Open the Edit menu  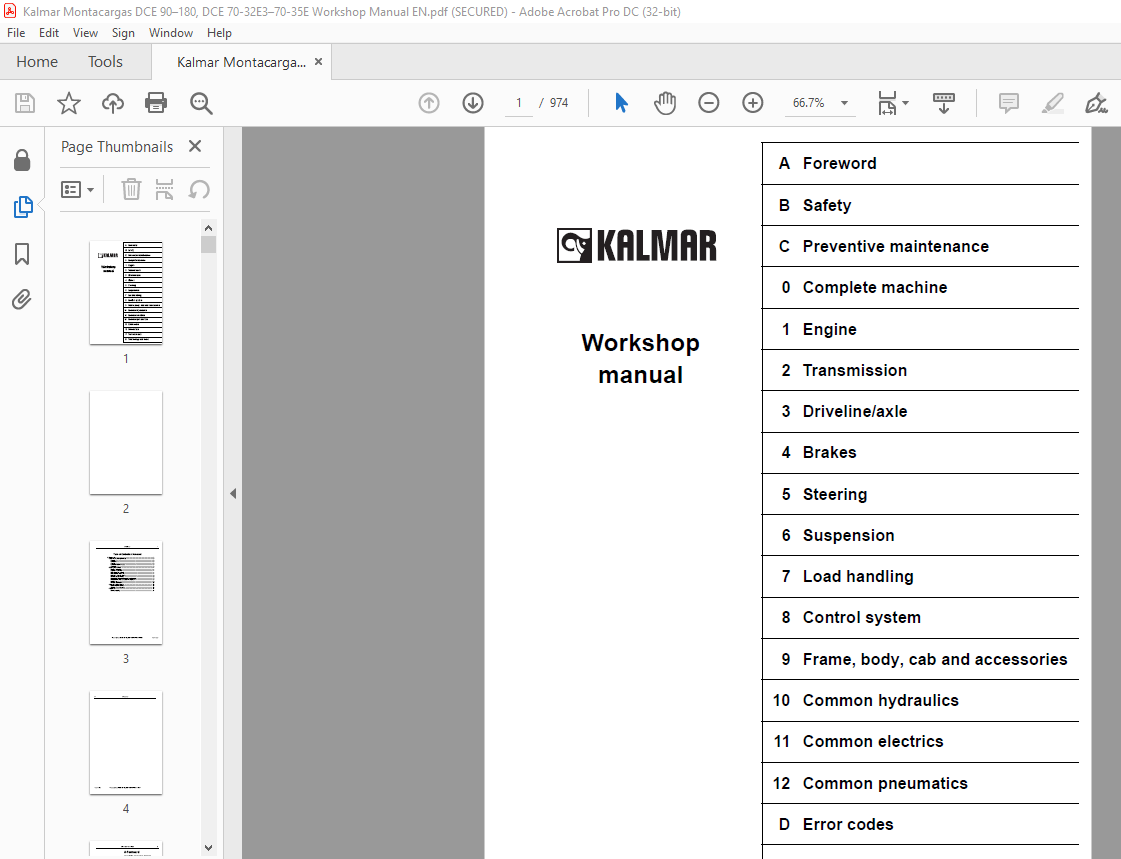(49, 33)
